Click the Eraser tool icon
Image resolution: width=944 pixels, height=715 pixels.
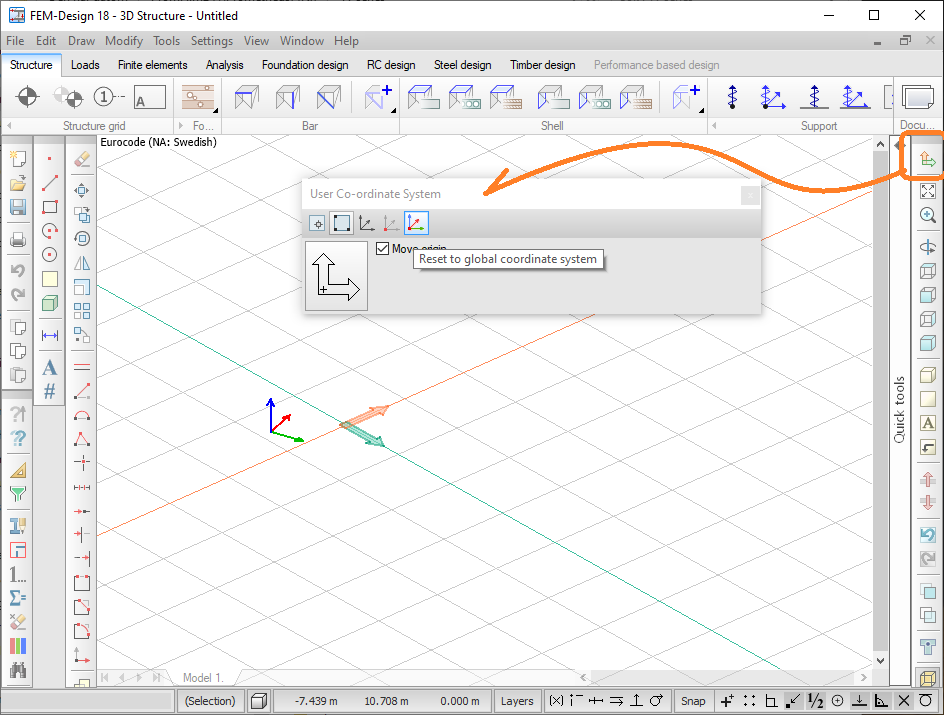click(x=82, y=159)
